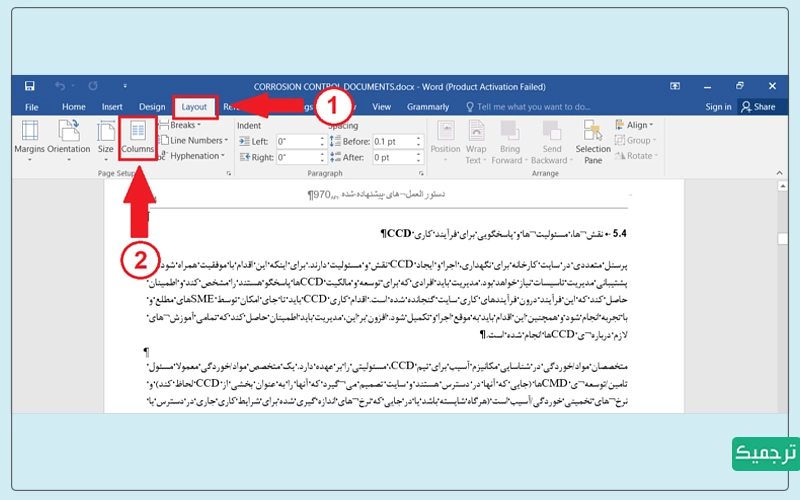Adjust the Indent Right spinner arrows
The height and width of the screenshot is (500, 800).
click(322, 157)
